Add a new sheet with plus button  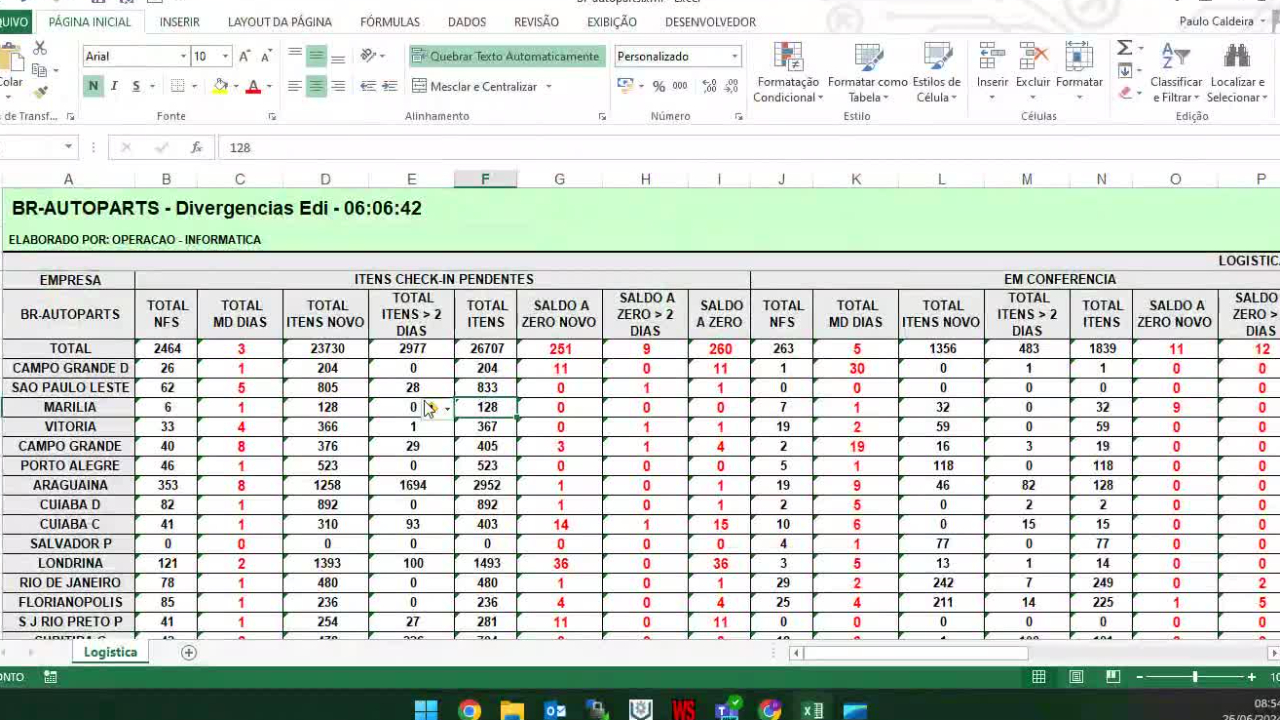pos(189,652)
